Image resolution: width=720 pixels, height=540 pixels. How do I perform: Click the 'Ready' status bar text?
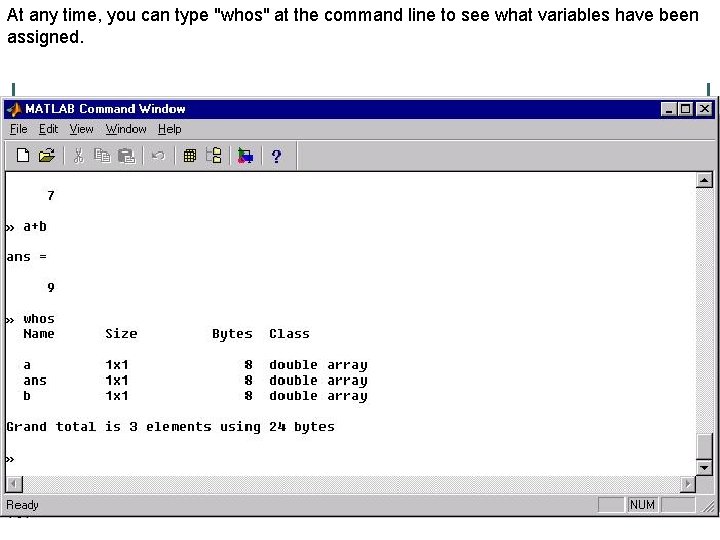pyautogui.click(x=22, y=505)
